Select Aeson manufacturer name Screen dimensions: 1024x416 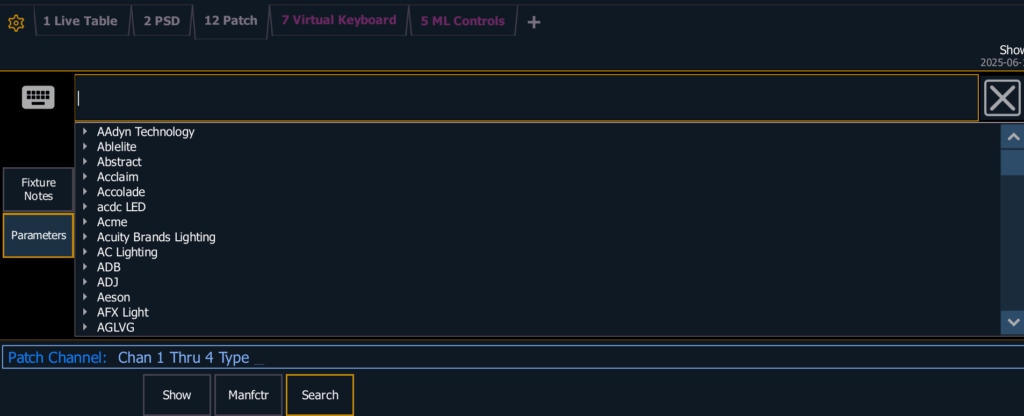point(114,297)
